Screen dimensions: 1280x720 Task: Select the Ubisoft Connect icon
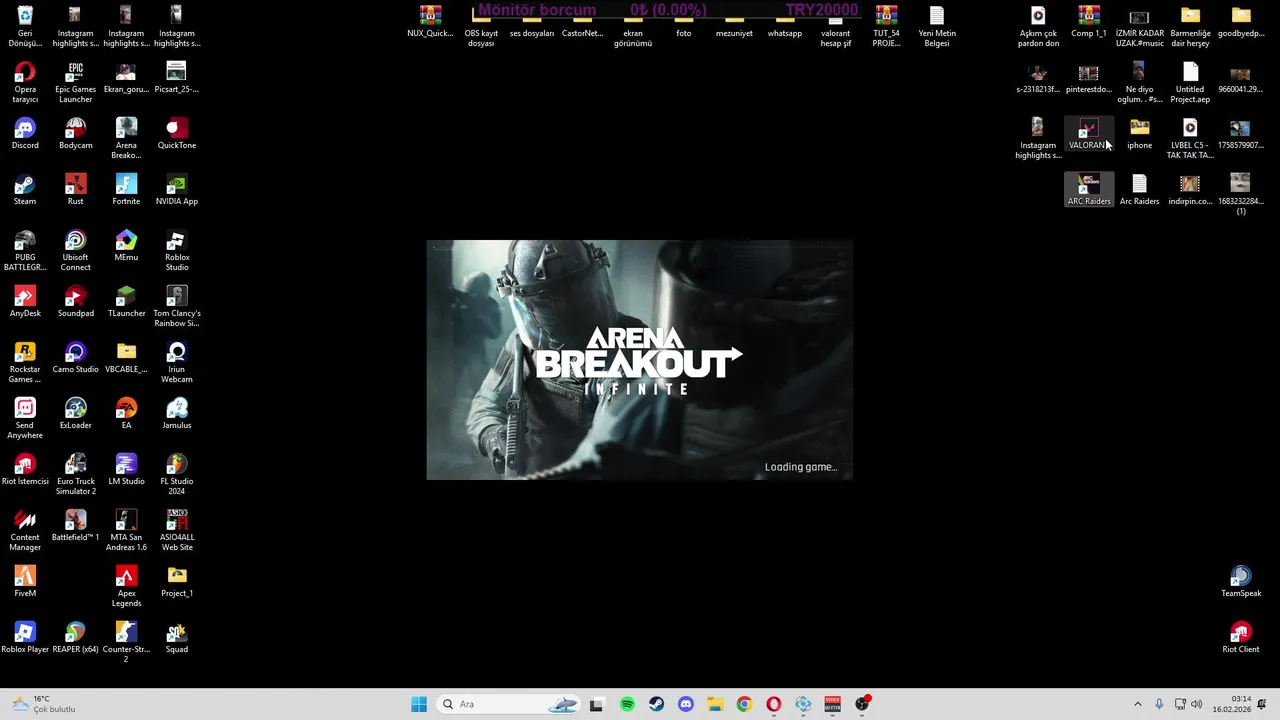(76, 250)
